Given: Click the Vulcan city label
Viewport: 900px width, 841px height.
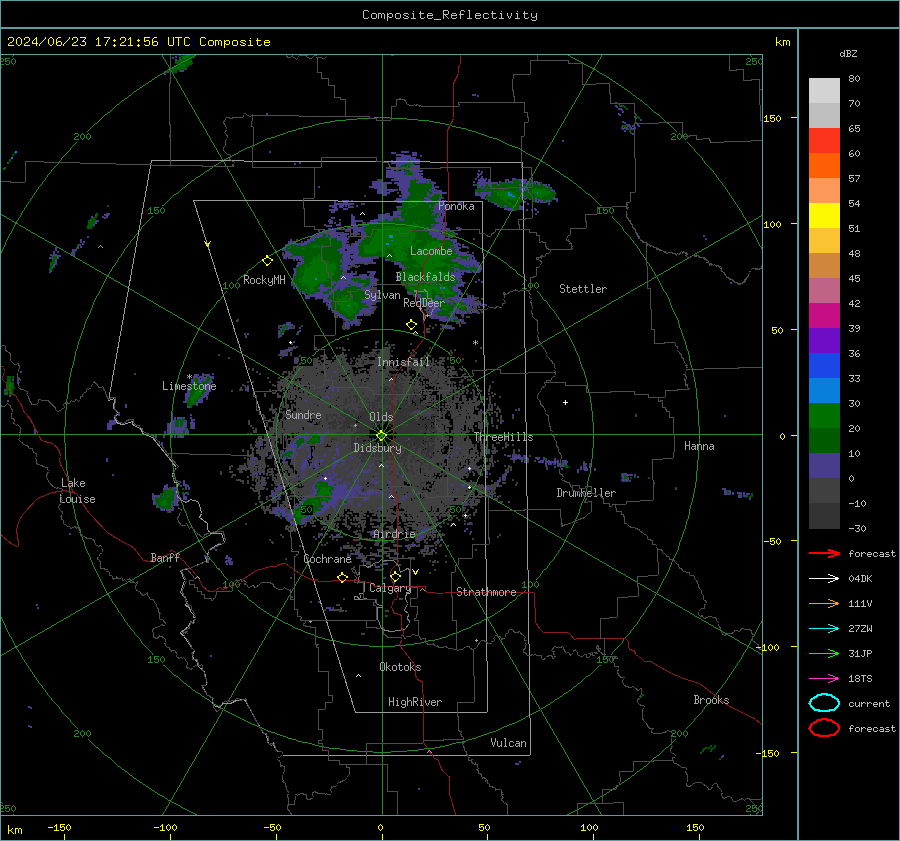Looking at the screenshot, I should click(508, 743).
